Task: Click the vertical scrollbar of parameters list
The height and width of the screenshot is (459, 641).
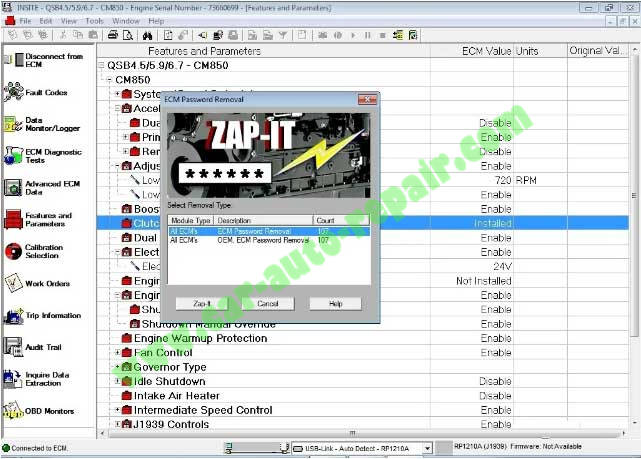Action: pos(634,237)
